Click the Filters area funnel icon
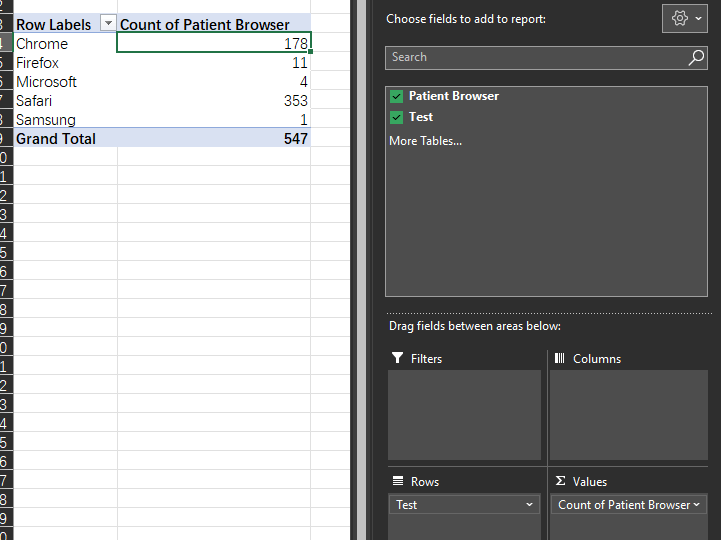721x540 pixels. point(397,358)
